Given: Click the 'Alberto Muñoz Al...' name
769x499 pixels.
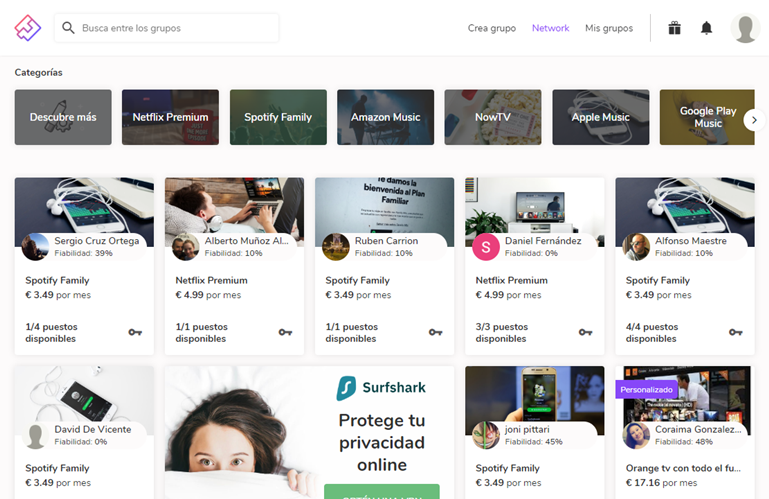Looking at the screenshot, I should coord(247,241).
